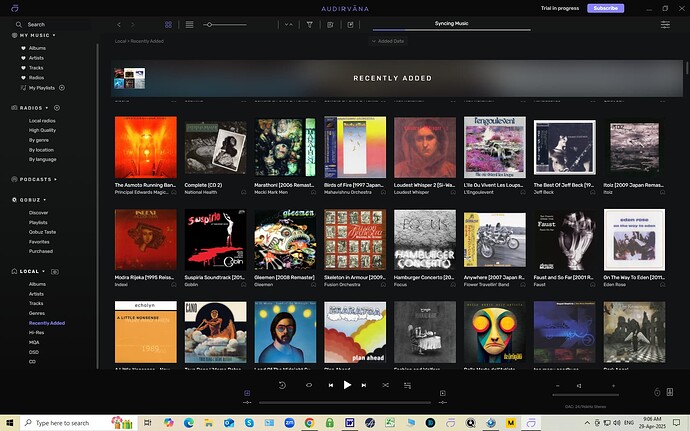This screenshot has width=690, height=431.
Task: Toggle shuffle playback
Action: coord(385,385)
